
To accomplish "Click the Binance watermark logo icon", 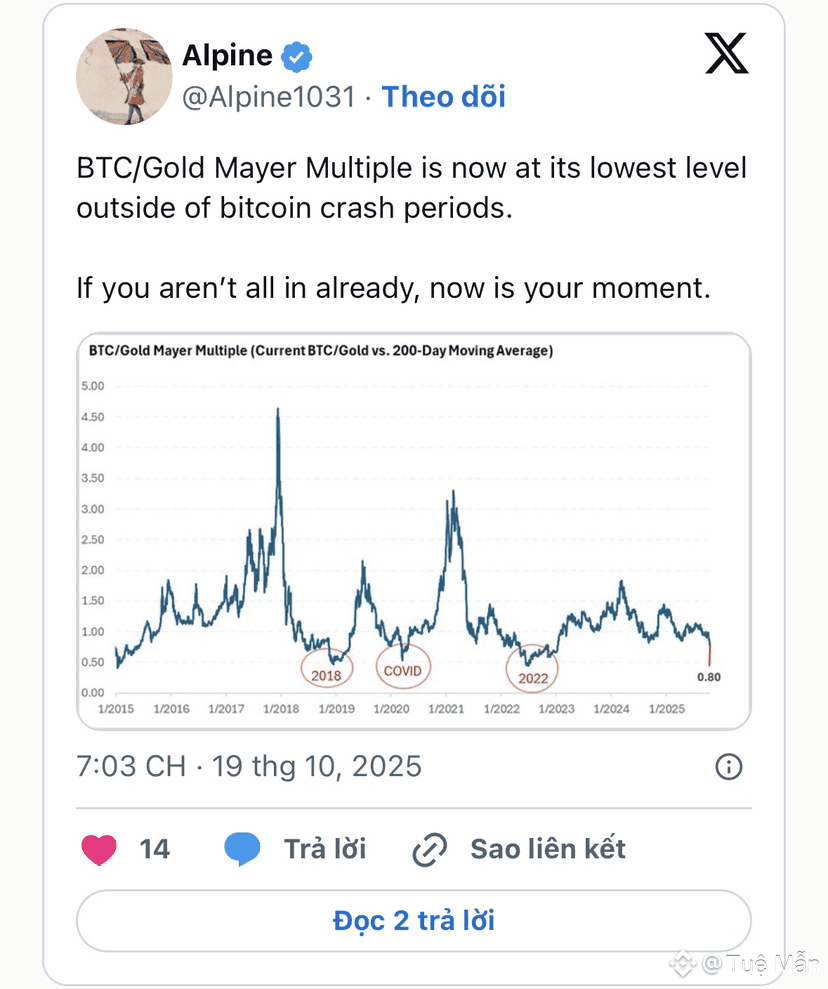I will click(x=683, y=964).
